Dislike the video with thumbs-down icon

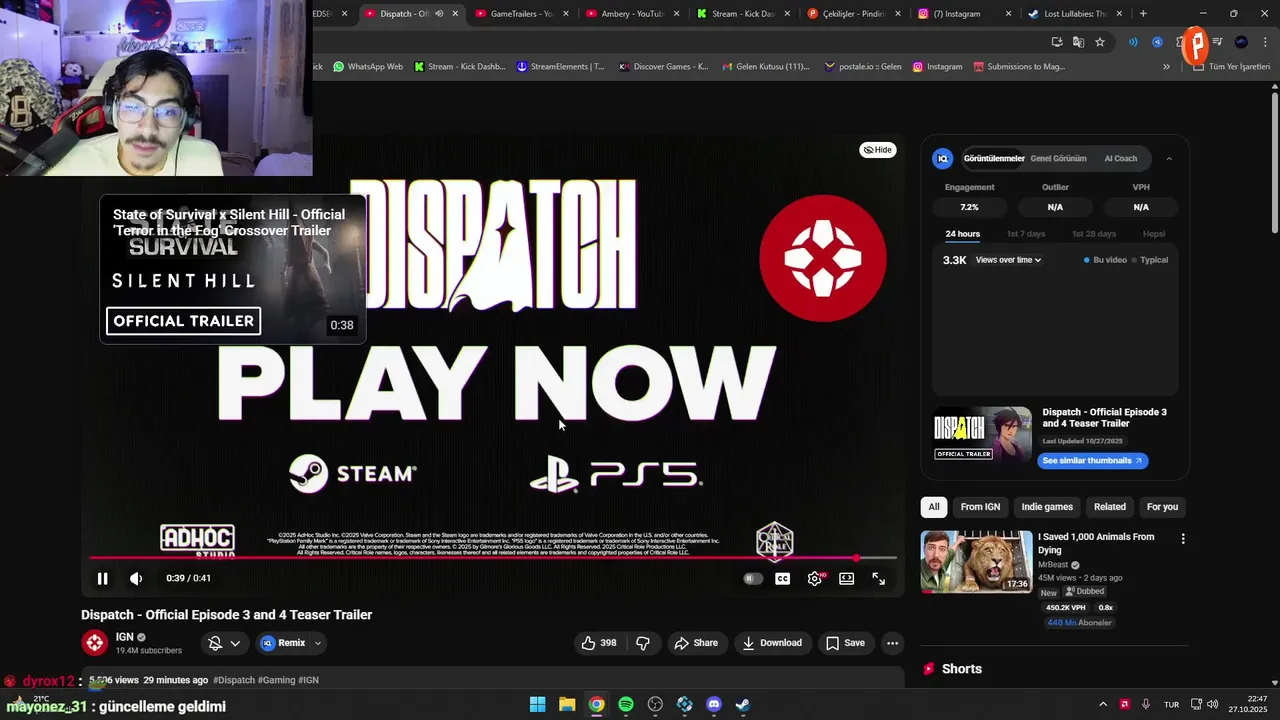point(643,643)
